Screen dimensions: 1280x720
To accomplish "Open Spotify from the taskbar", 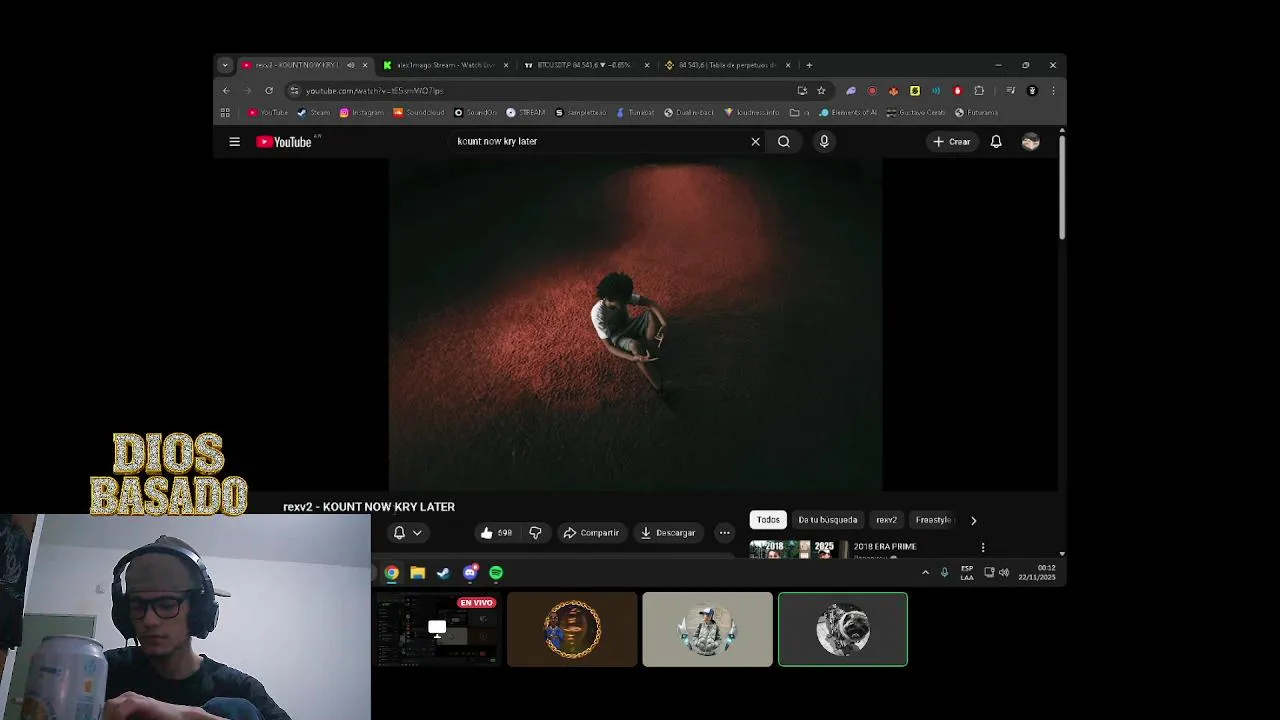I will click(496, 573).
